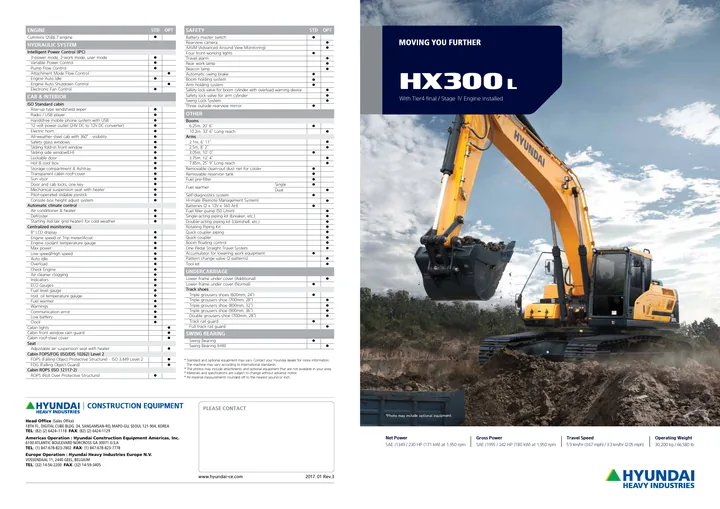Viewport: 720px width, 509px height.
Task: Select the 'Sun visor' row
Action: (x=101, y=179)
